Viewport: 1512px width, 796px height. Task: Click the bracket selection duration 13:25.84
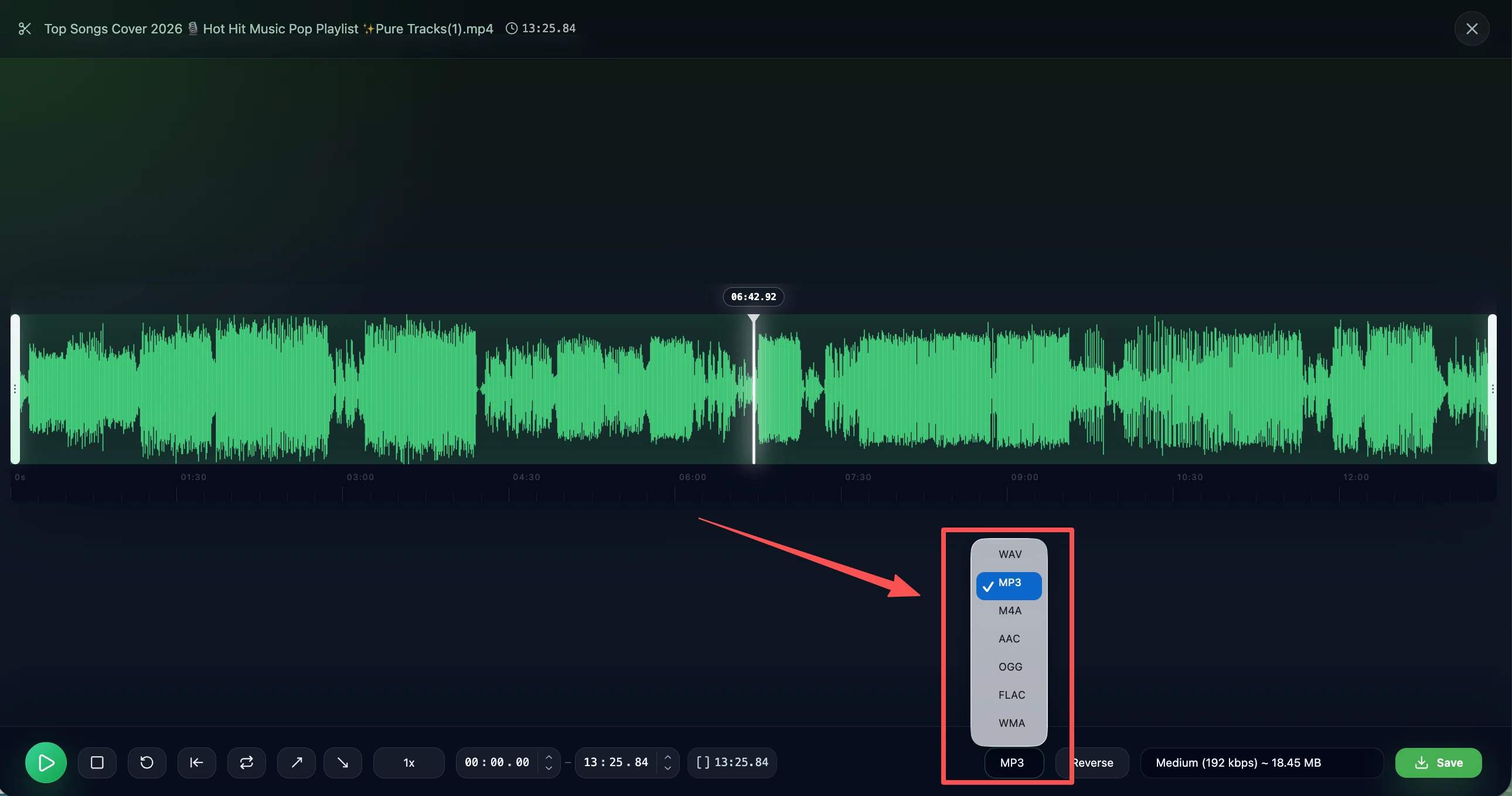tap(732, 762)
